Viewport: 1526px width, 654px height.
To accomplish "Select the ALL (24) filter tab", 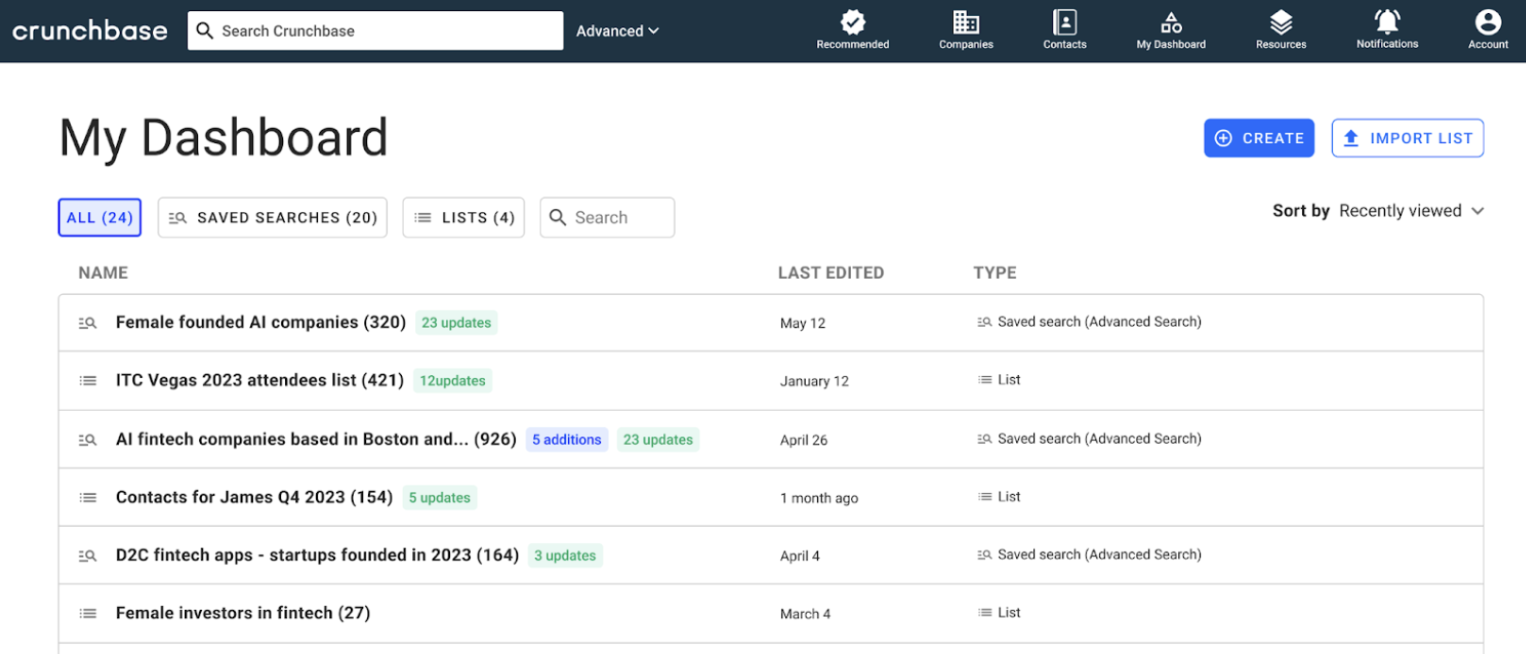I will (99, 217).
